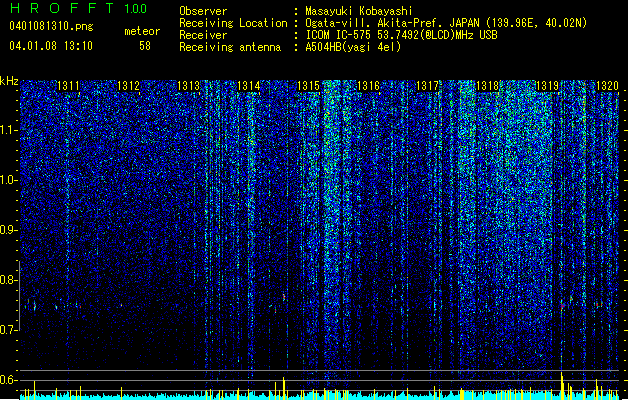Click the 0.7 frequency axis label
The image size is (629, 400).
tap(9, 330)
